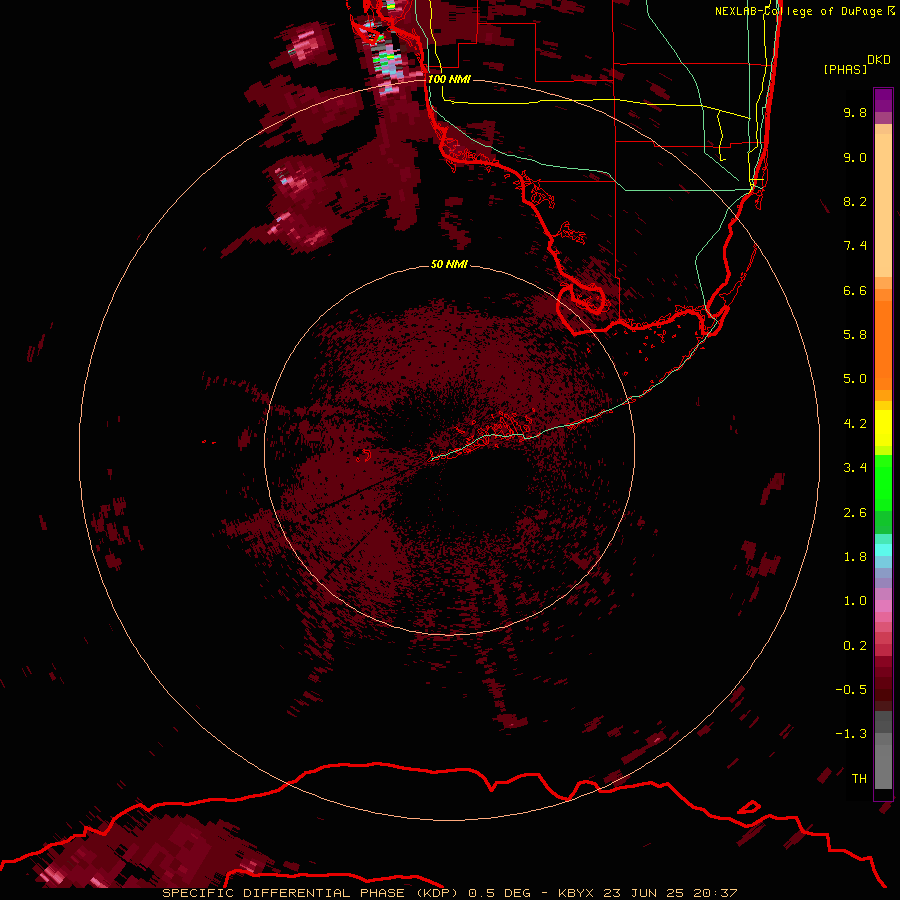Viewport: 900px width, 900px height.
Task: Select the 6.6 value on the scale
Action: [x=855, y=290]
